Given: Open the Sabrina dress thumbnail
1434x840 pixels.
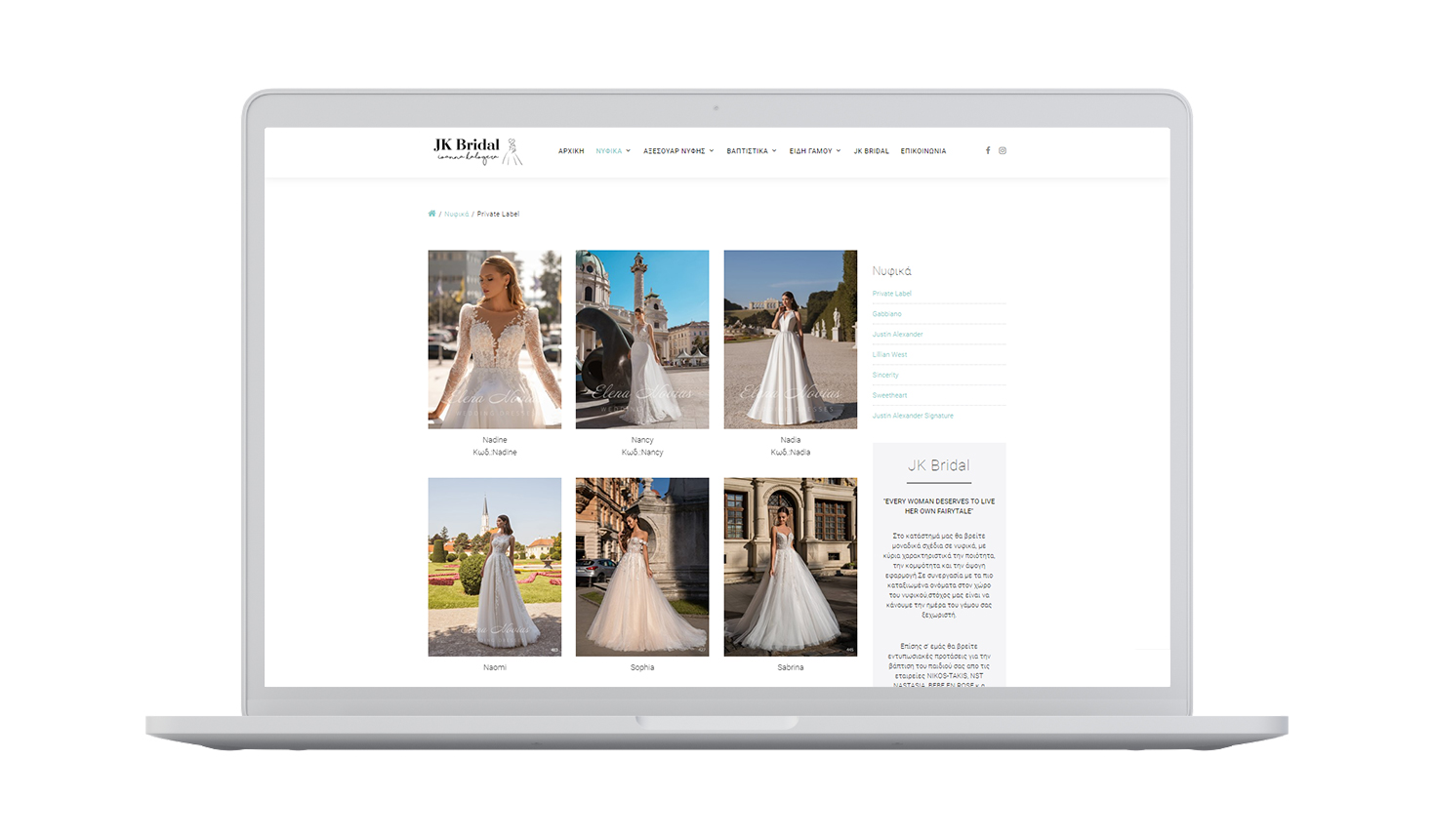Looking at the screenshot, I should point(790,567).
